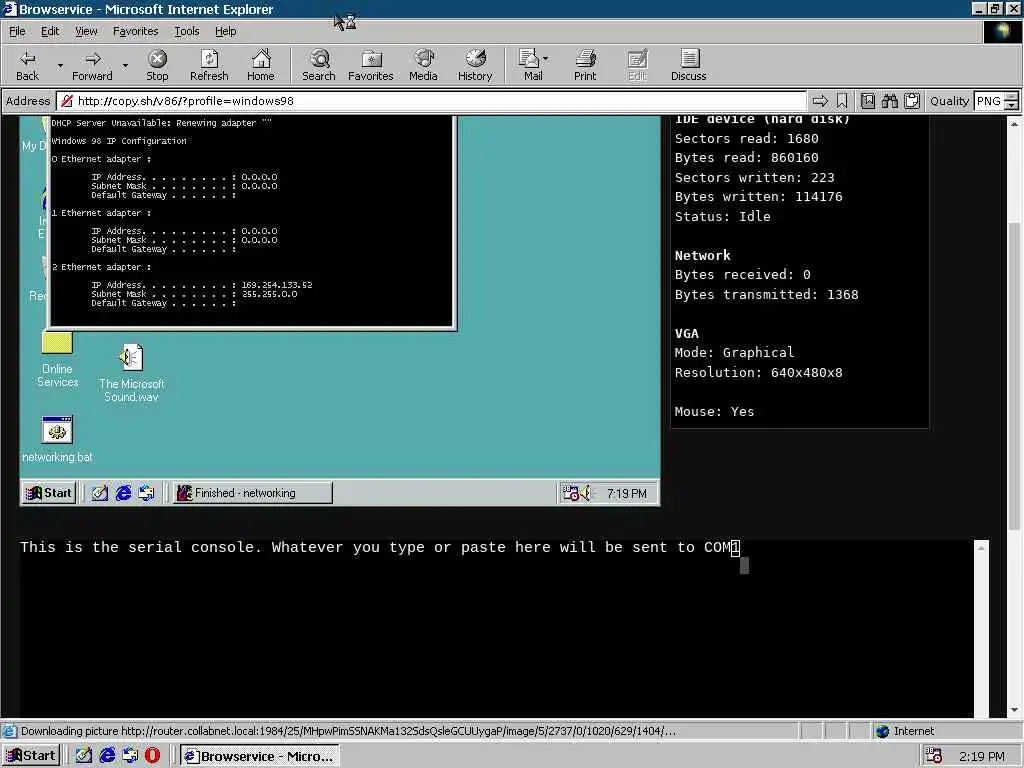The width and height of the screenshot is (1024, 768).
Task: Click the 'Bytes transmitted: 1368' text
Action: [766, 295]
